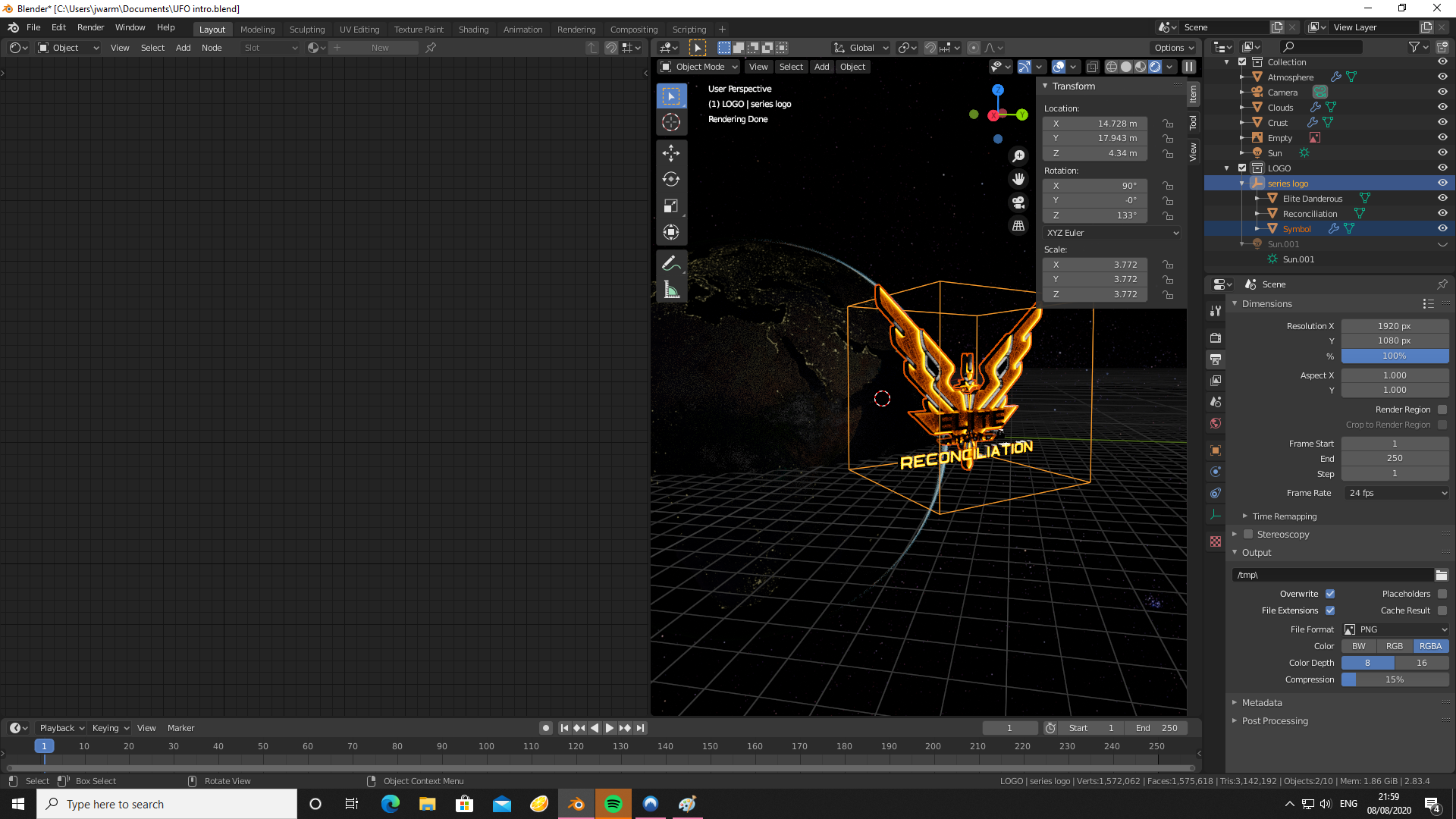The width and height of the screenshot is (1456, 819).
Task: Toggle viewport X-Ray mode
Action: click(1093, 67)
